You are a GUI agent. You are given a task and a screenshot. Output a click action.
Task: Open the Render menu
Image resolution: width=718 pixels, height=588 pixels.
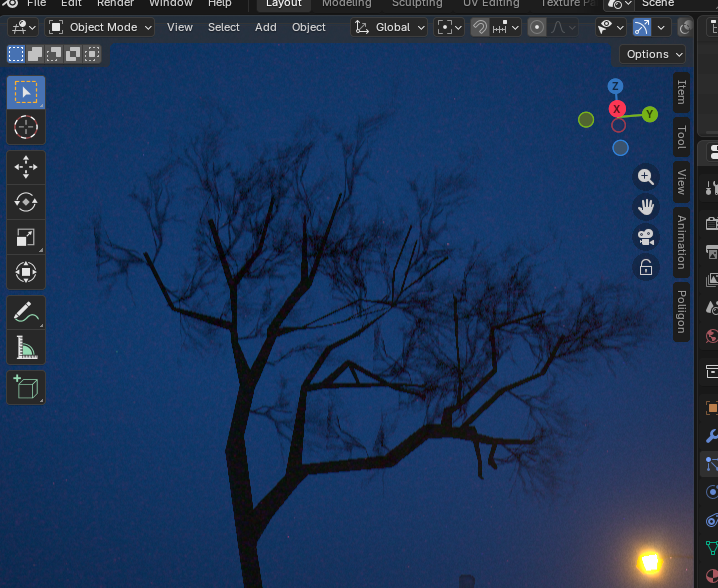(115, 4)
